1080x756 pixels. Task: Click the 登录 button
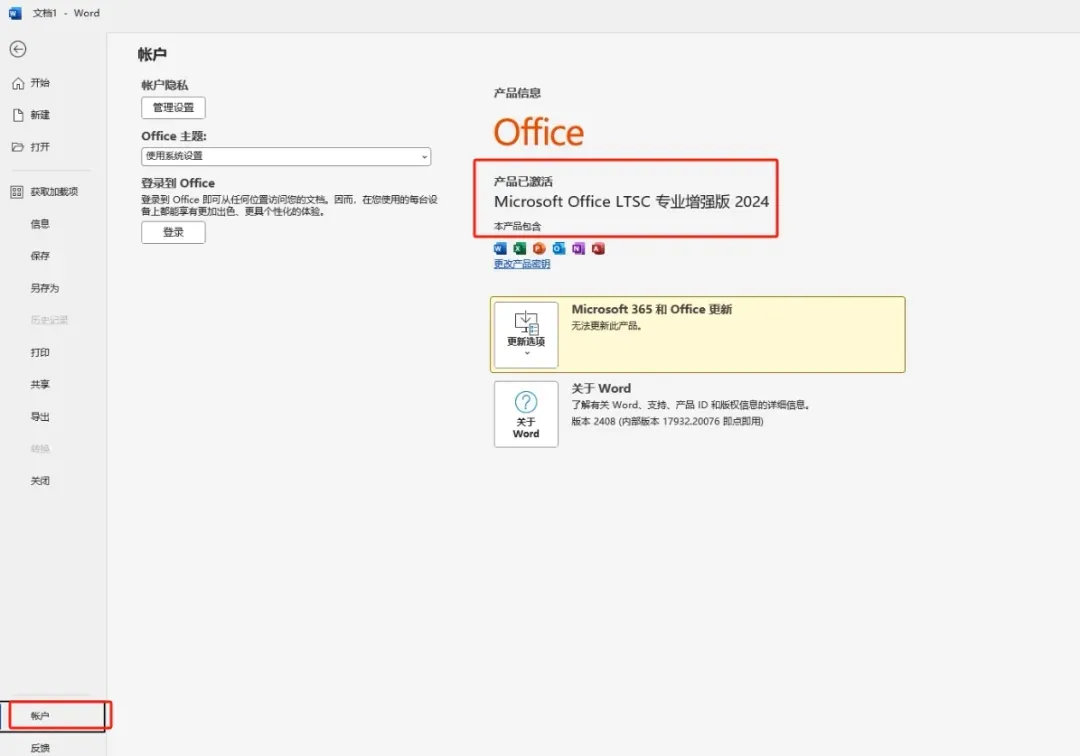(x=174, y=233)
